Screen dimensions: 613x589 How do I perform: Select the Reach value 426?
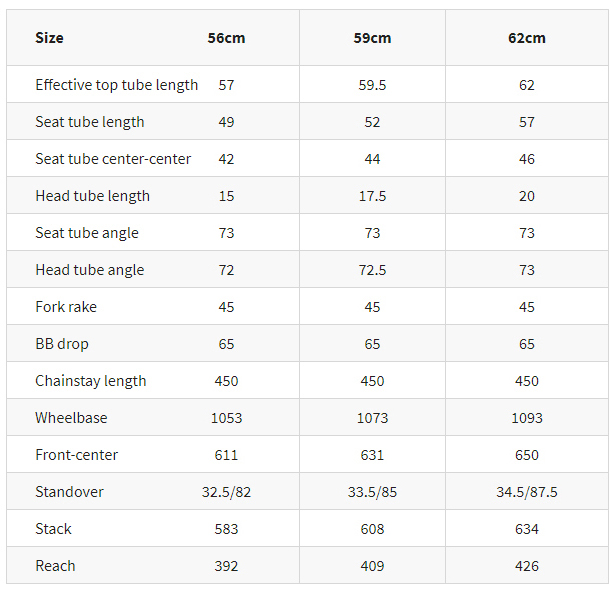coord(527,566)
